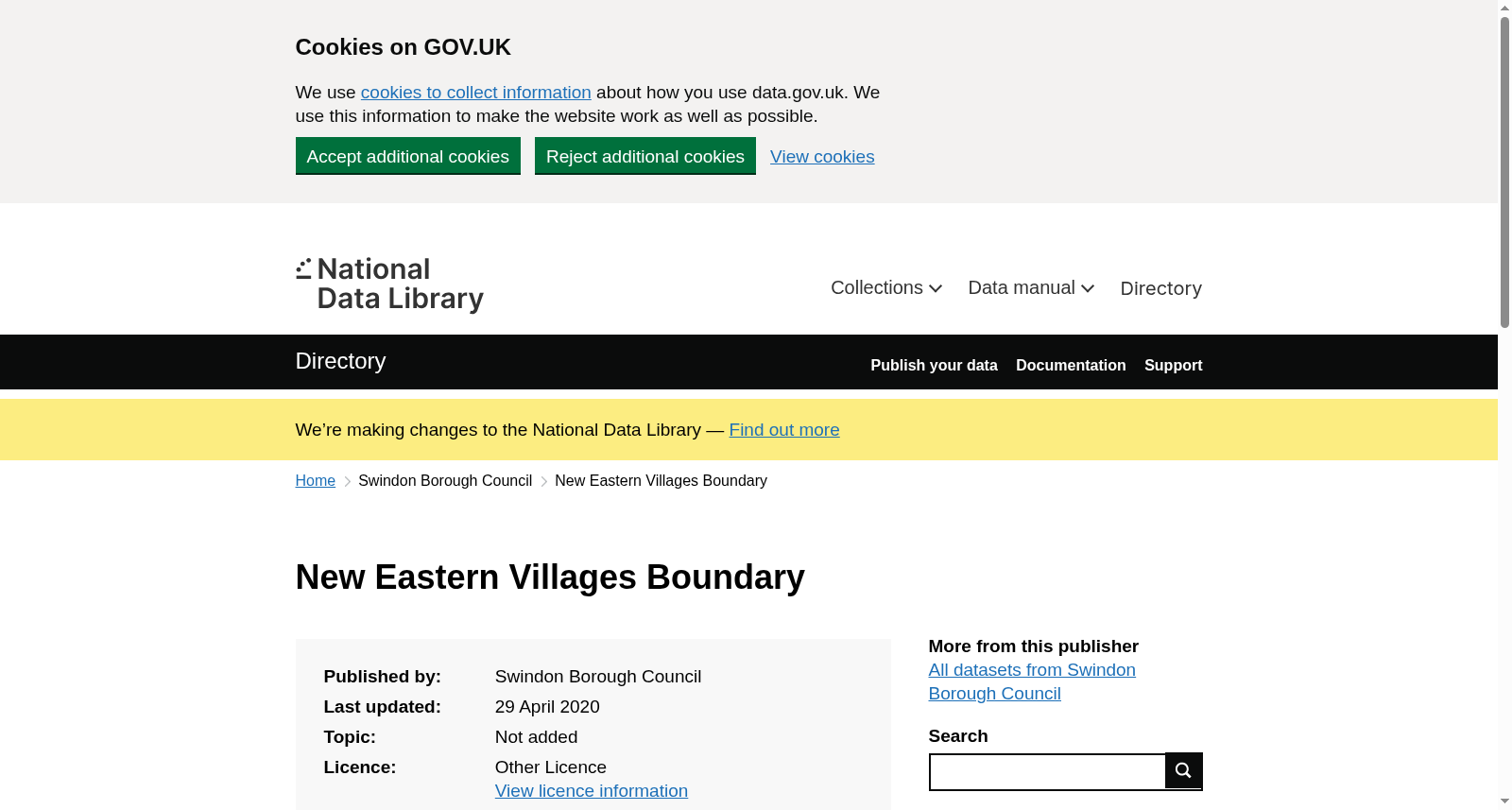Click the scrollbar down arrow
This screenshot has height=810, width=1512.
pos(1504,801)
